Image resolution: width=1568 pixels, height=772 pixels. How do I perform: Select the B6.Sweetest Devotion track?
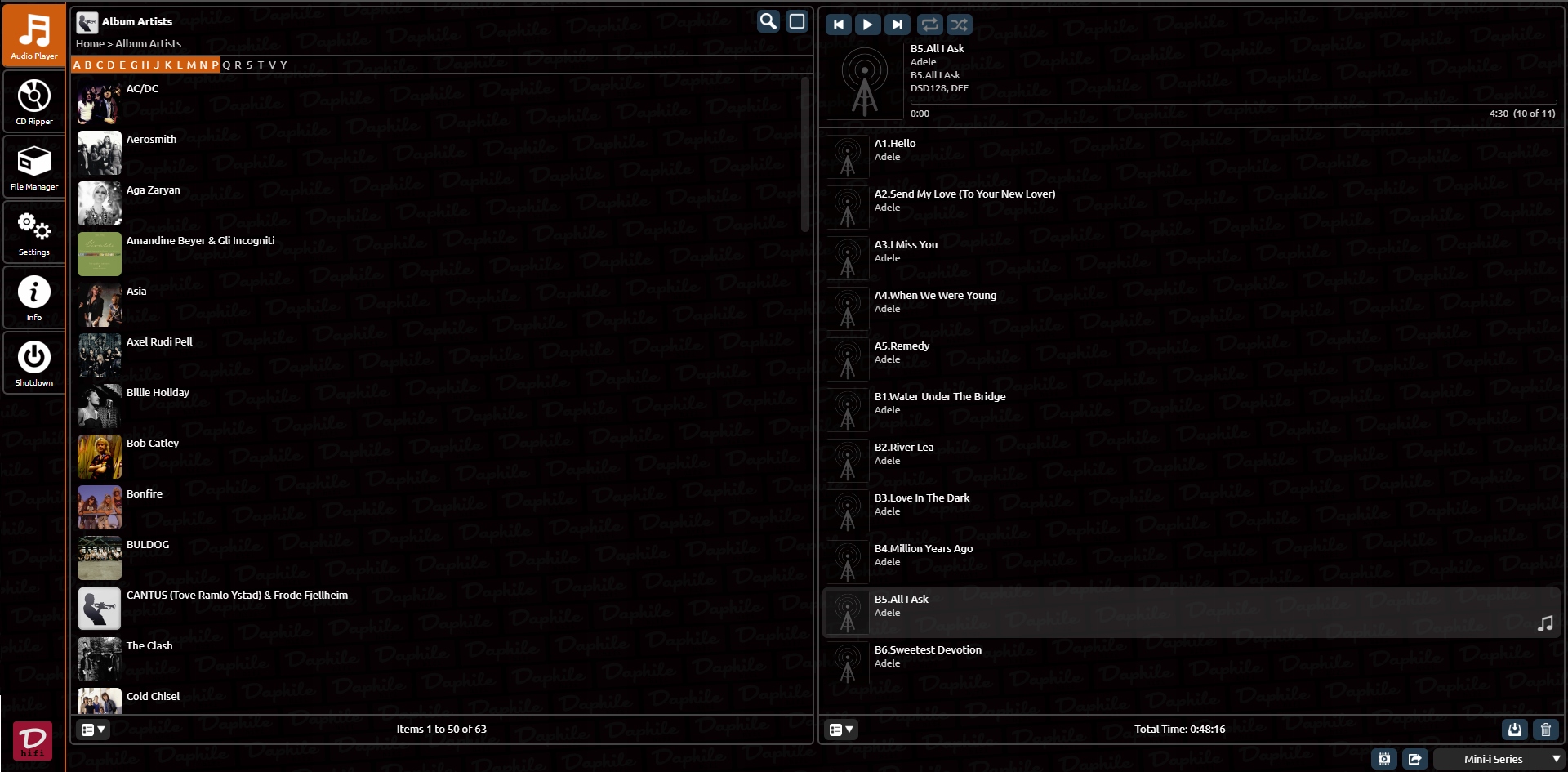pyautogui.click(x=1192, y=663)
